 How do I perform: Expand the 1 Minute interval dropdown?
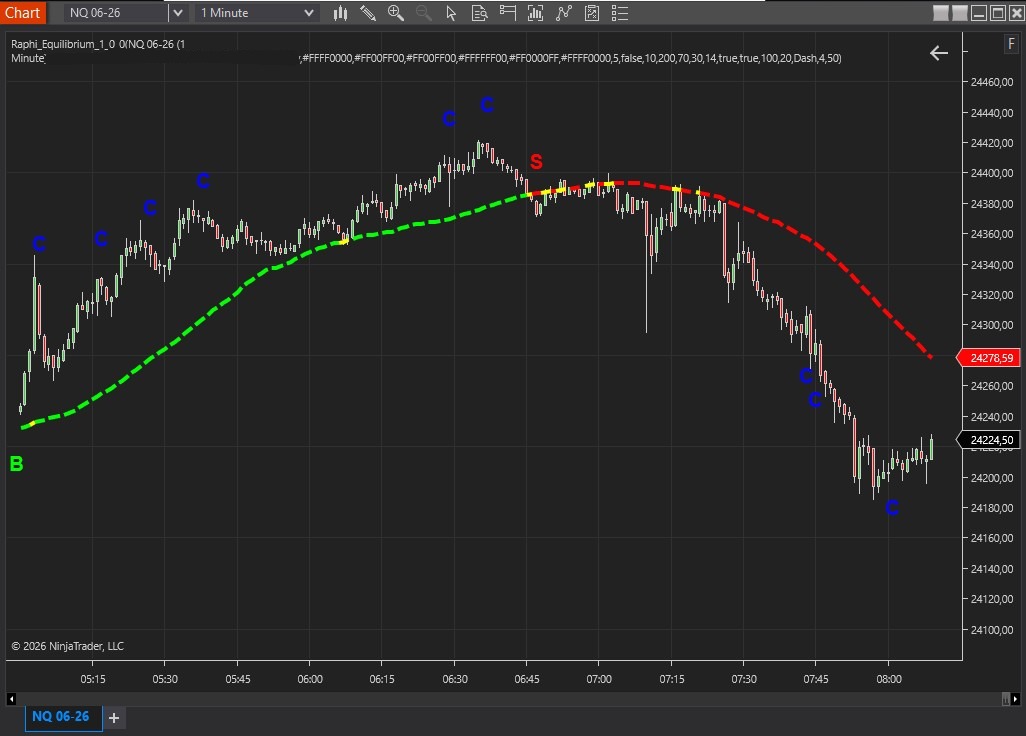click(308, 13)
